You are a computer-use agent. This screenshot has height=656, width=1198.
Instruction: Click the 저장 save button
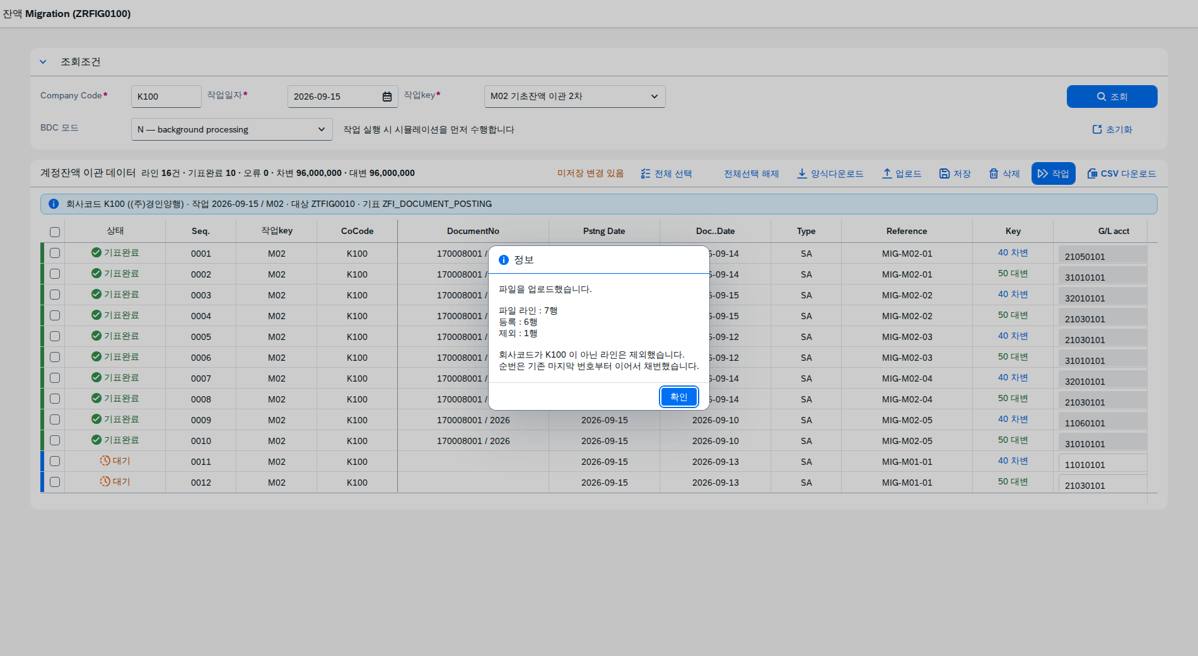(x=955, y=173)
